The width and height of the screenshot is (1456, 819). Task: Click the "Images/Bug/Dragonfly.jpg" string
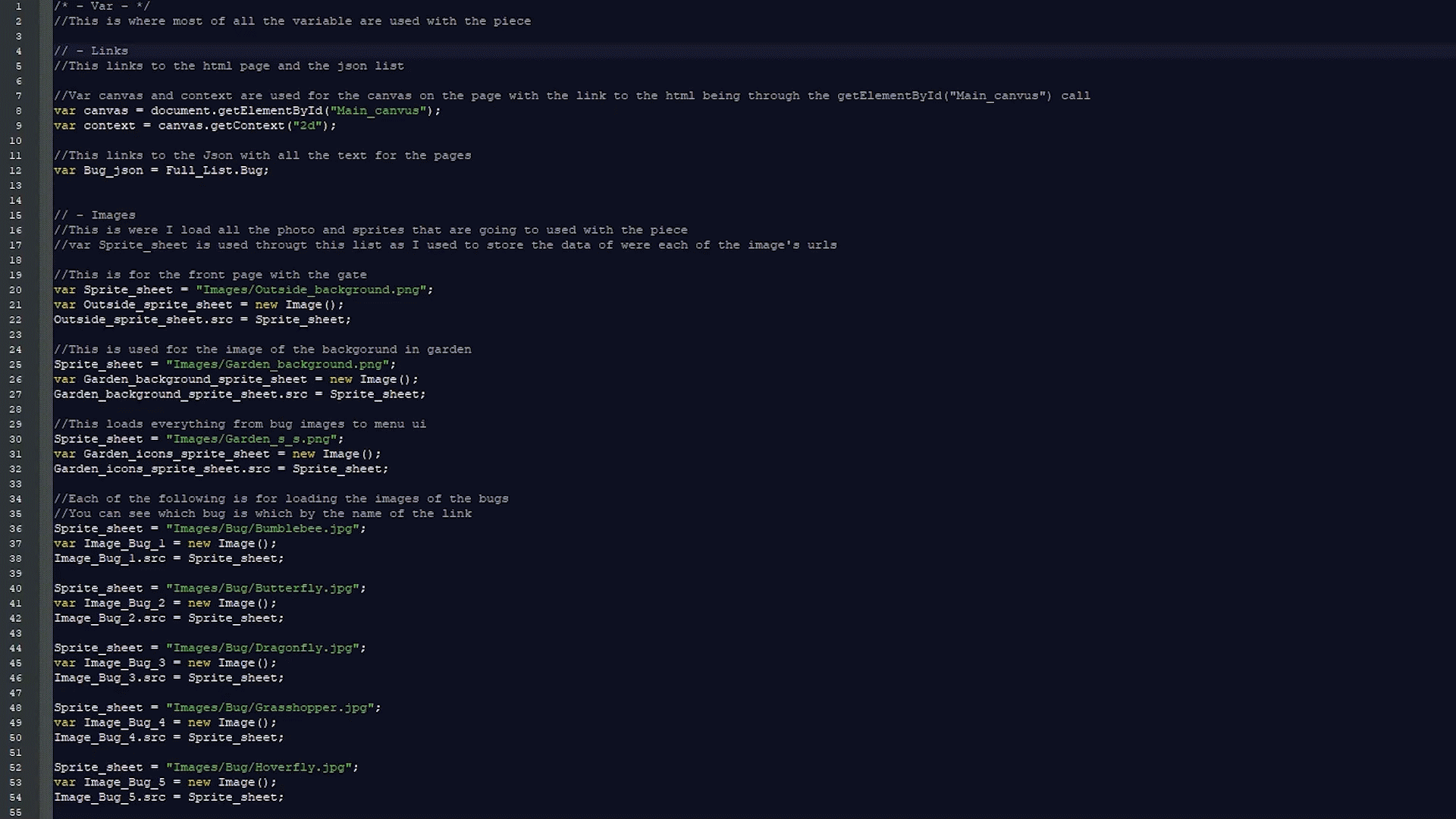[262, 648]
